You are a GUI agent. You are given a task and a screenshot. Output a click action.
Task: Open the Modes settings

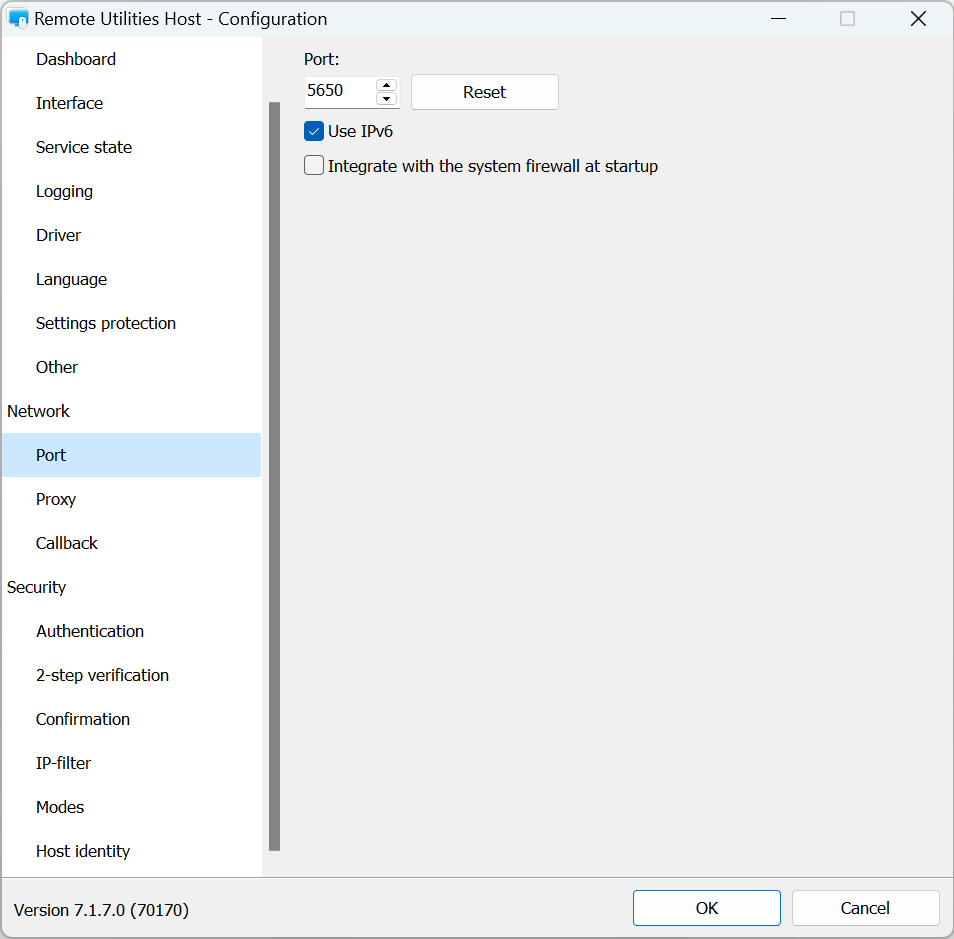[x=131, y=807]
